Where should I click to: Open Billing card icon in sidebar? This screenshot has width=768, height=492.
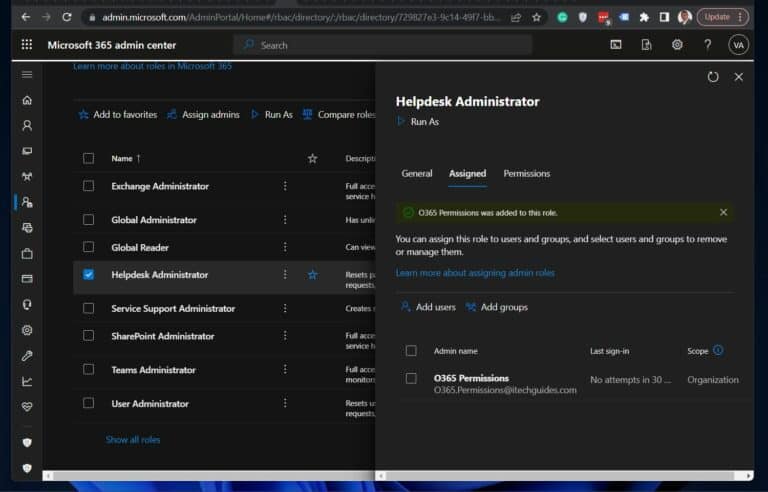coord(27,279)
